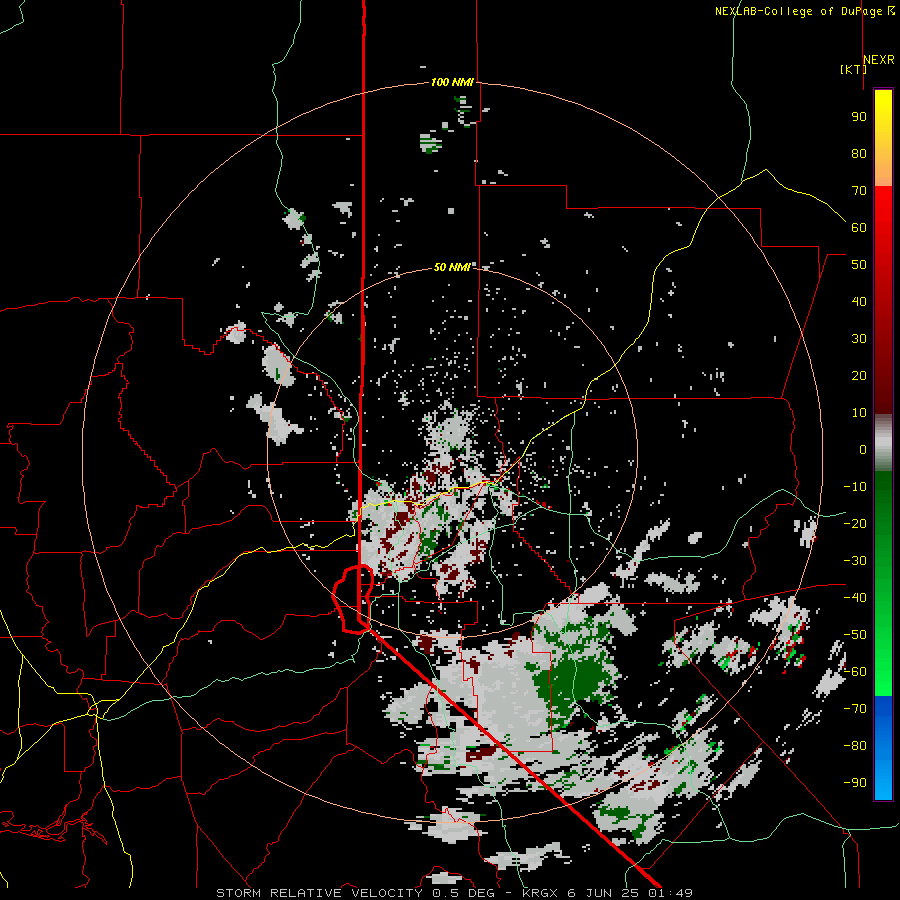Click the 0 value on the velocity scale
This screenshot has height=900, width=900.
863,449
